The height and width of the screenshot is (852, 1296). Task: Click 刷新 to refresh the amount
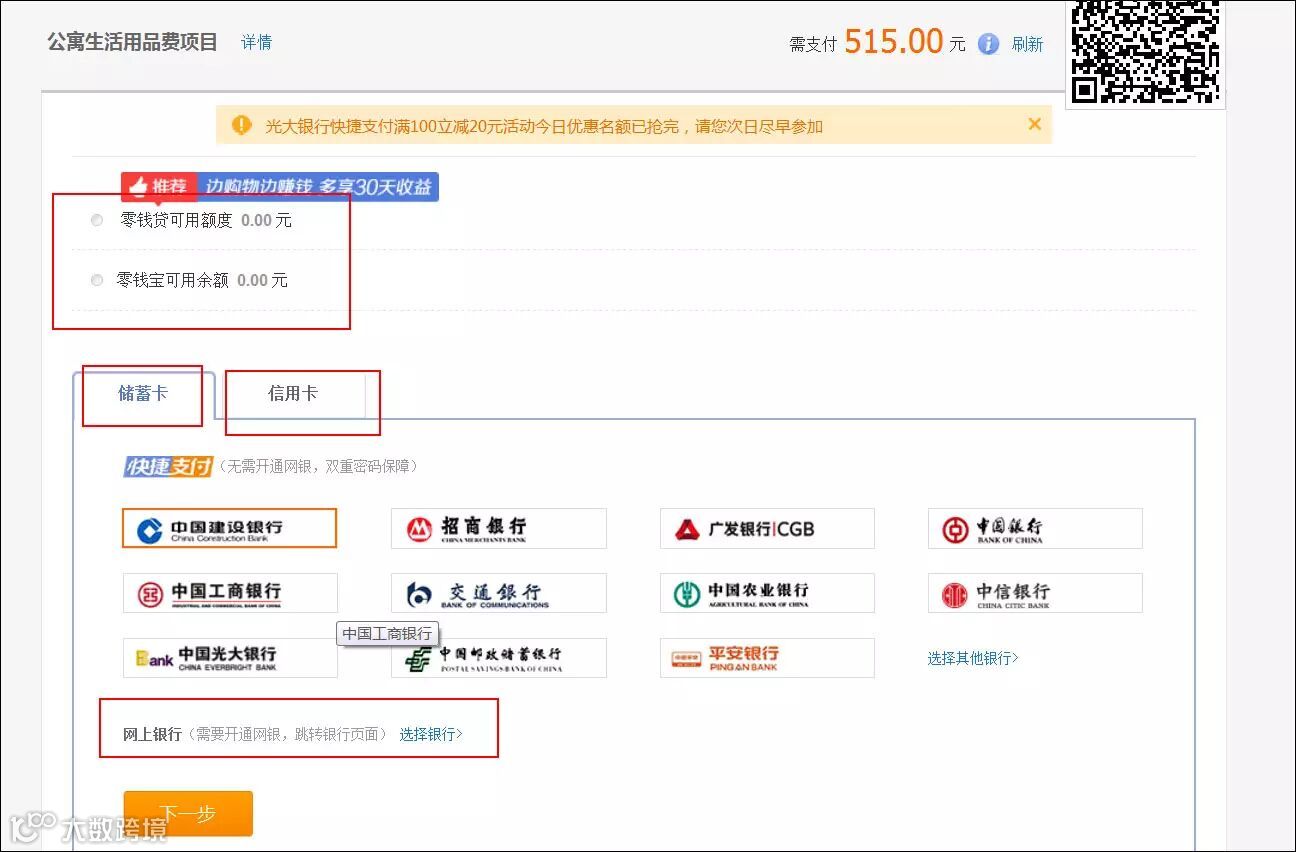1027,44
